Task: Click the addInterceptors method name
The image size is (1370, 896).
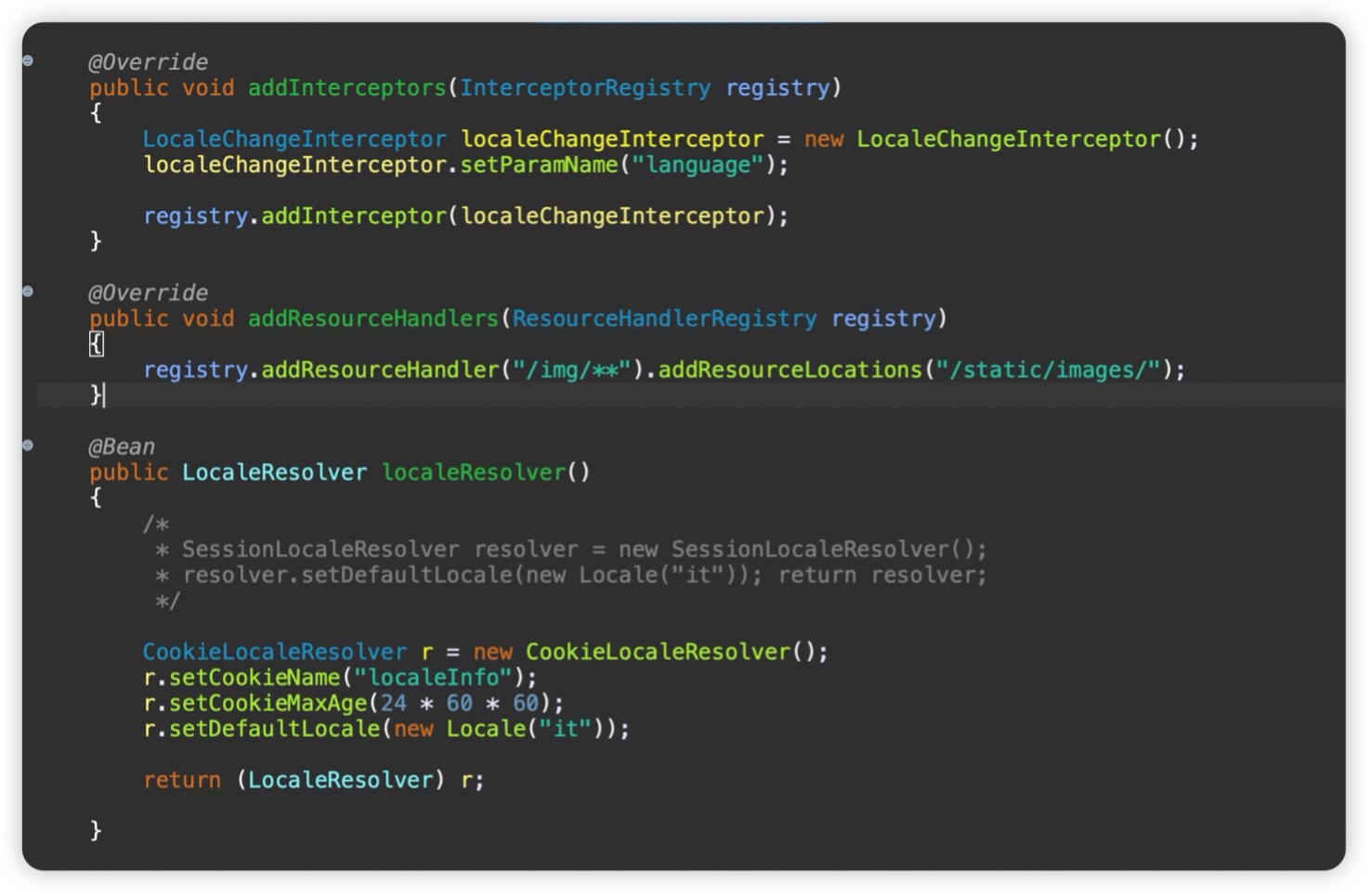Action: (x=346, y=88)
